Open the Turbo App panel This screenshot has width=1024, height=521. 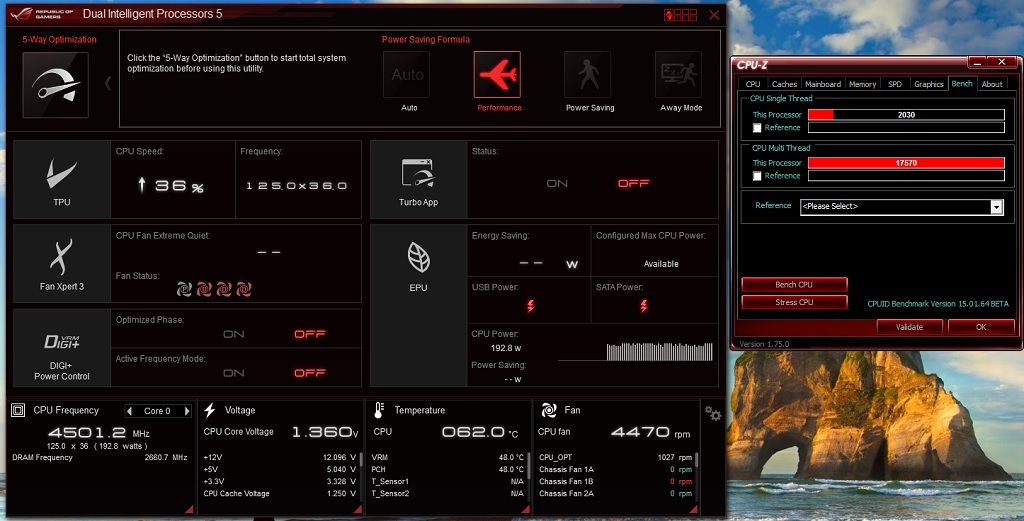tap(419, 180)
